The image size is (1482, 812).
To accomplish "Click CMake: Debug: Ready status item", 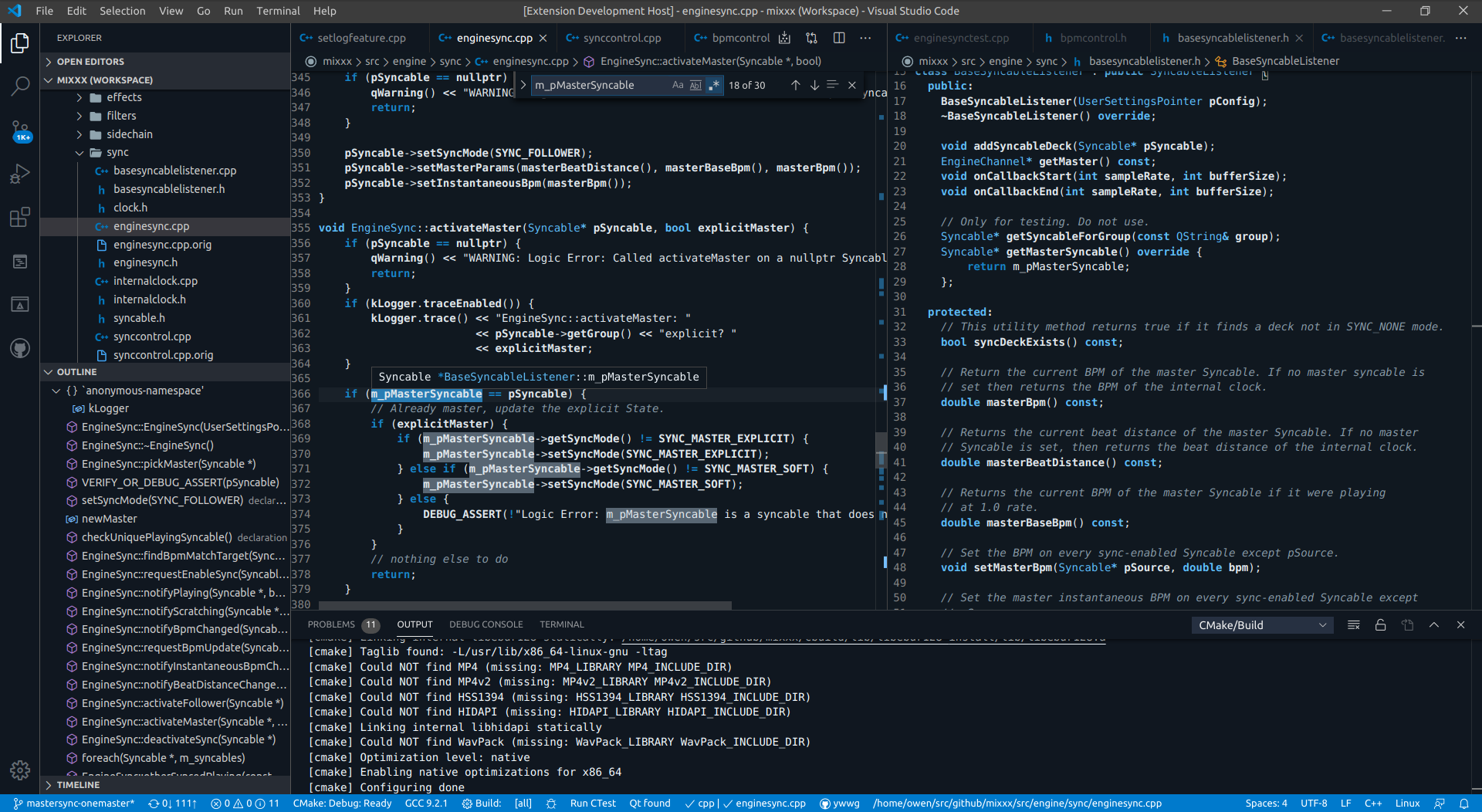I will (343, 804).
